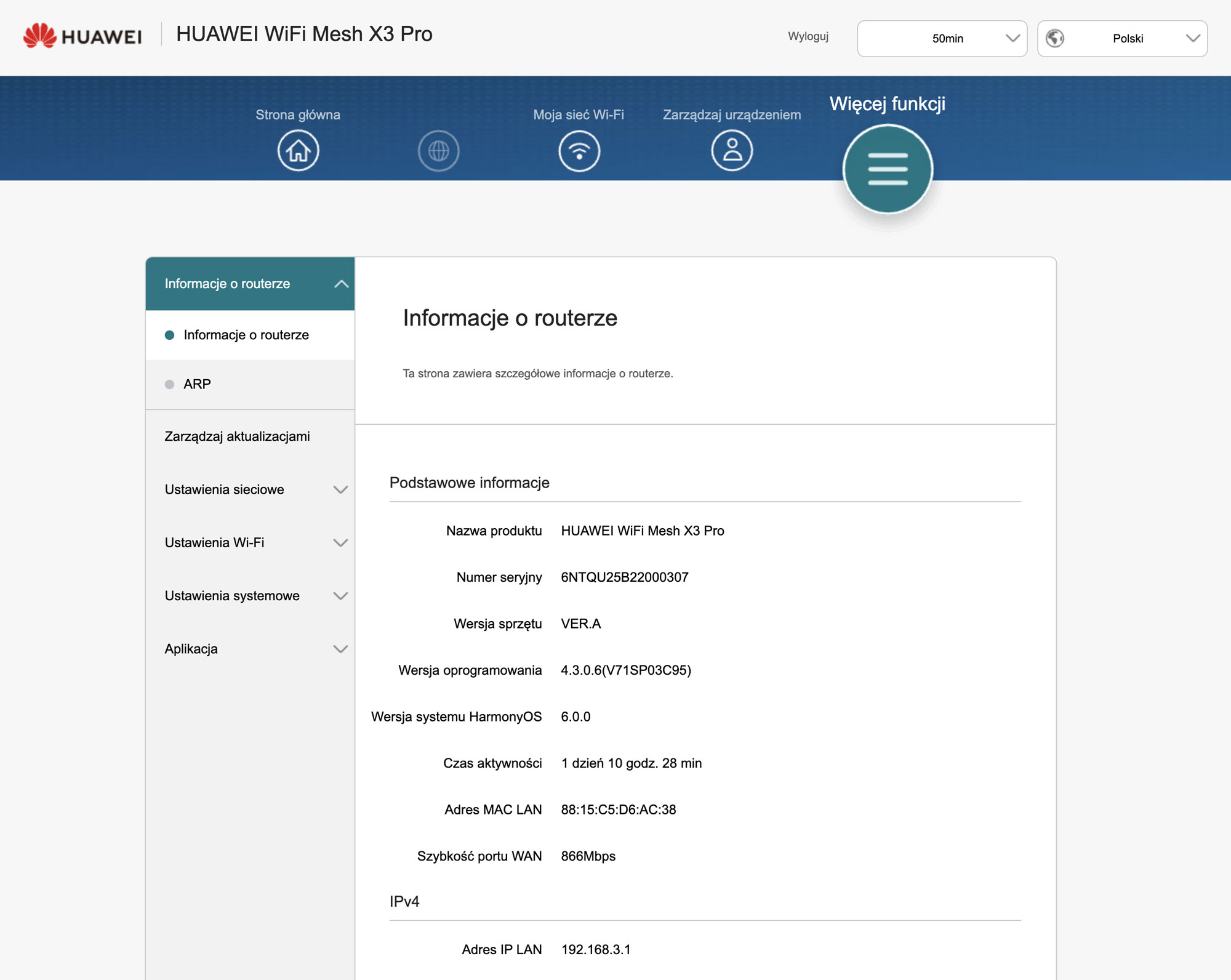The width and height of the screenshot is (1231, 980).
Task: Click the Strona główna label
Action: (298, 114)
